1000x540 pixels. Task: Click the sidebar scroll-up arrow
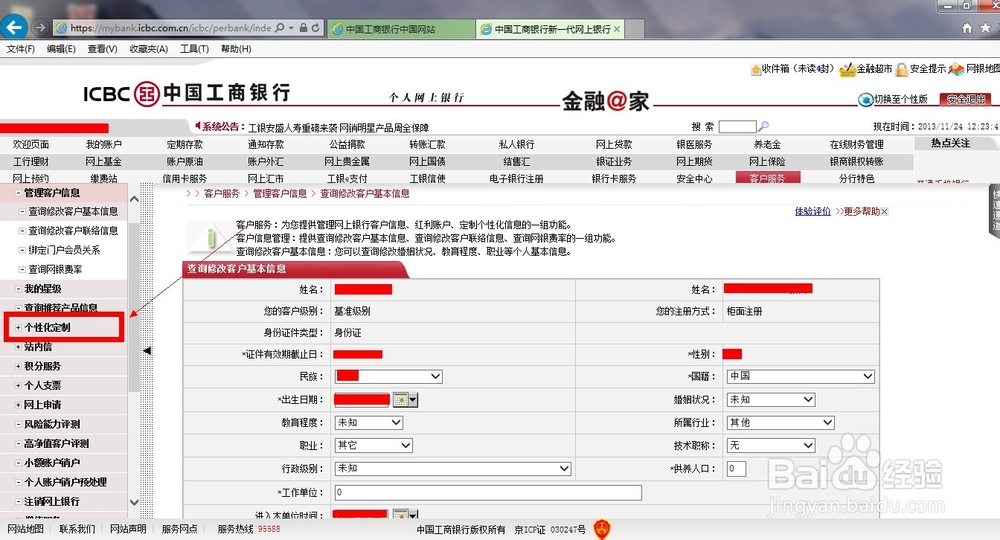134,199
